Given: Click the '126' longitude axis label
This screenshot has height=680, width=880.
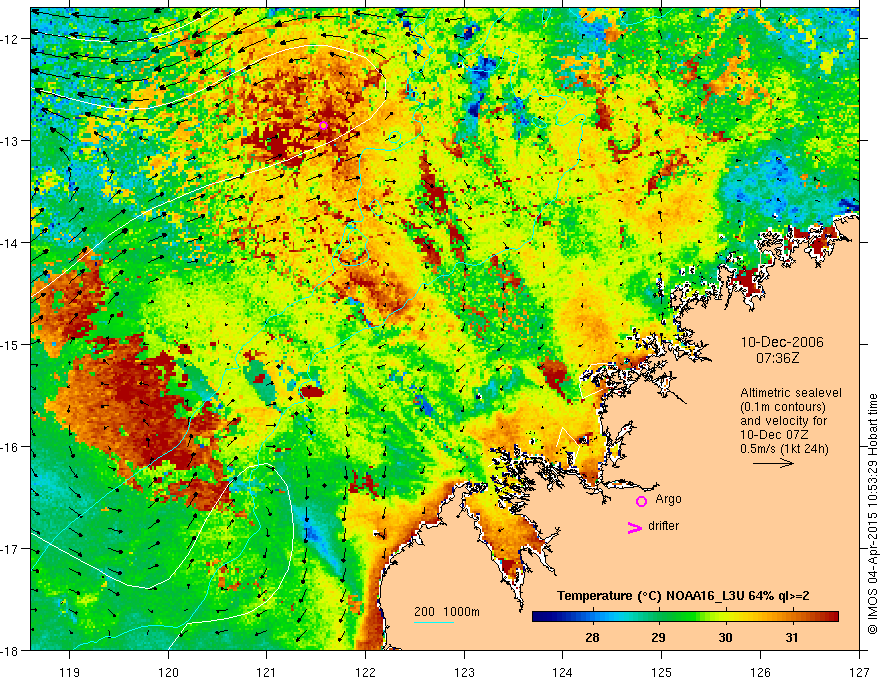Looking at the screenshot, I should 760,672.
